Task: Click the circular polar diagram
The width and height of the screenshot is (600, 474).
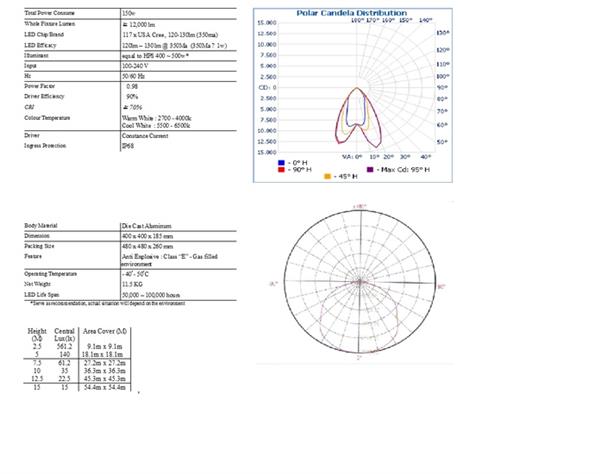Action: [x=360, y=282]
